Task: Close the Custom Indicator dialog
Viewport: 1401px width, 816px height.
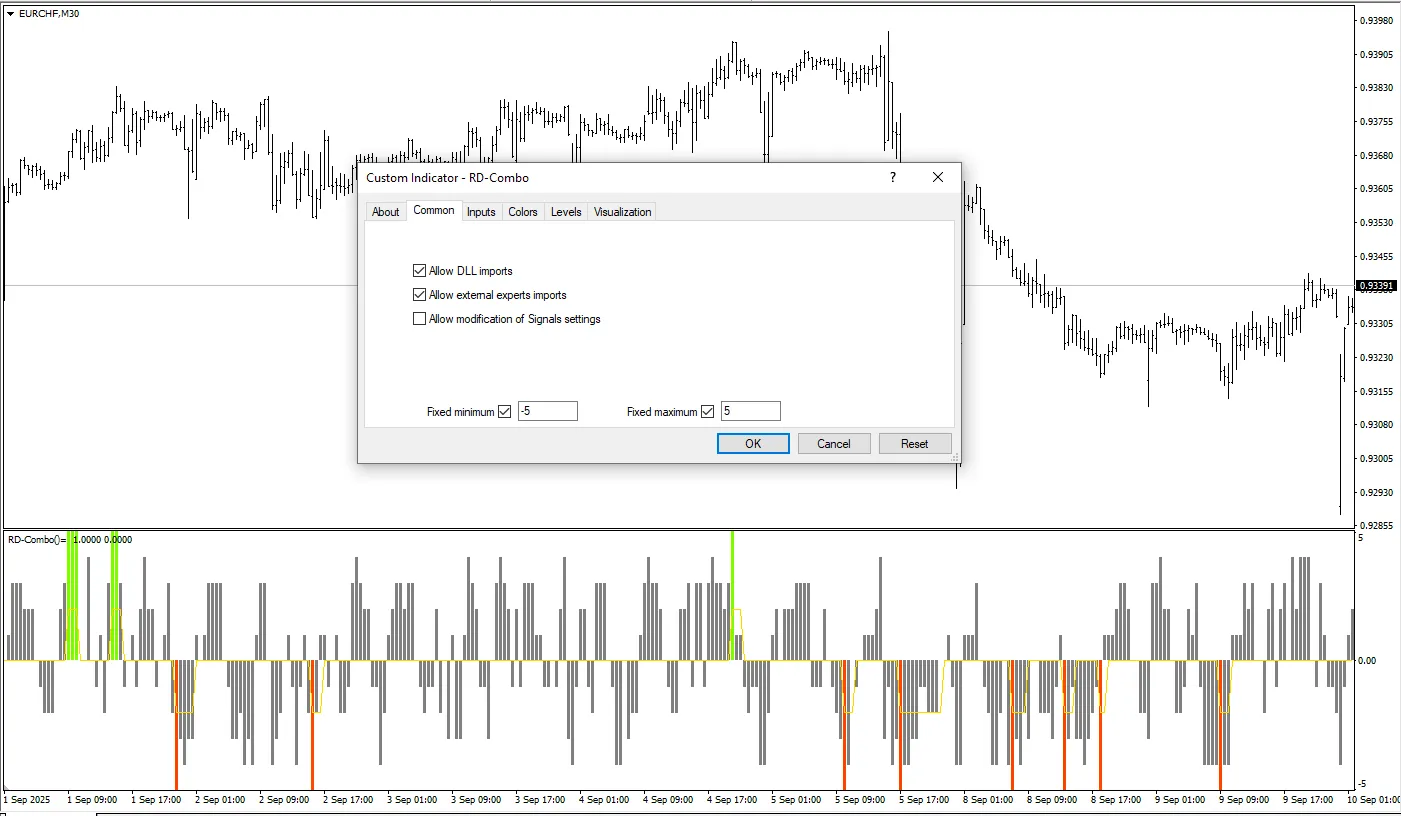Action: tap(938, 177)
